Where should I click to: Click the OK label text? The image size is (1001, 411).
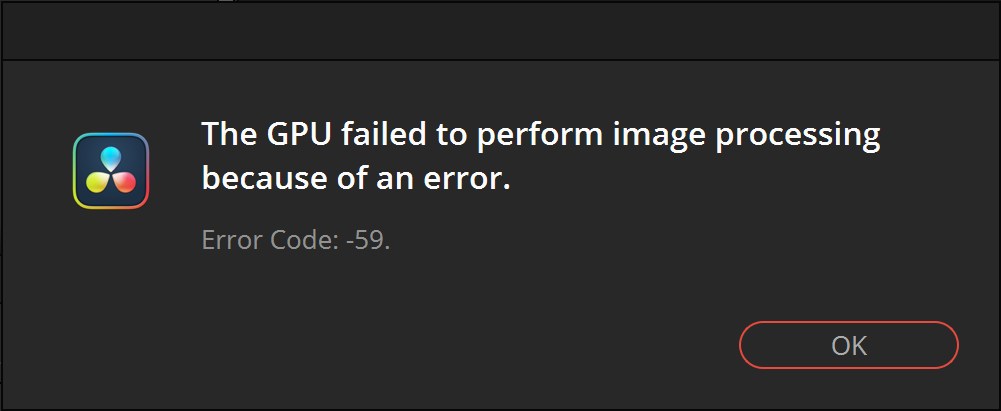849,346
